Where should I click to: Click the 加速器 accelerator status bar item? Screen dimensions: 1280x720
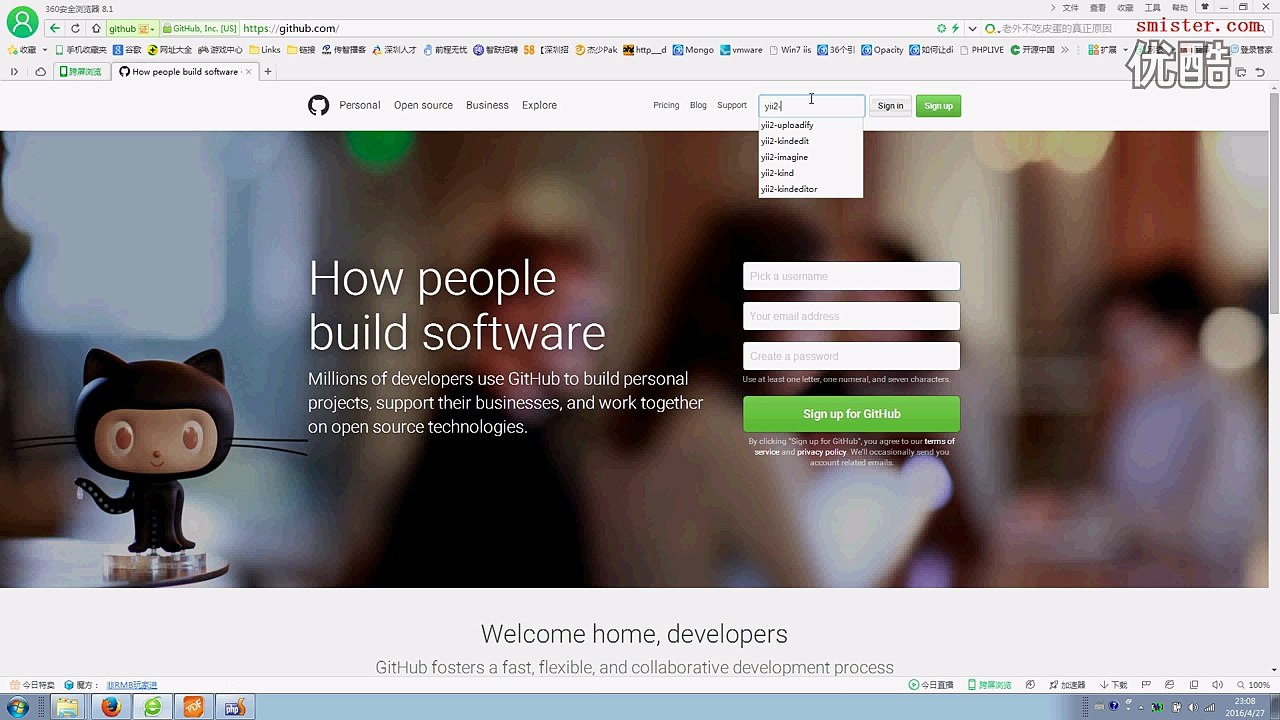click(1067, 685)
